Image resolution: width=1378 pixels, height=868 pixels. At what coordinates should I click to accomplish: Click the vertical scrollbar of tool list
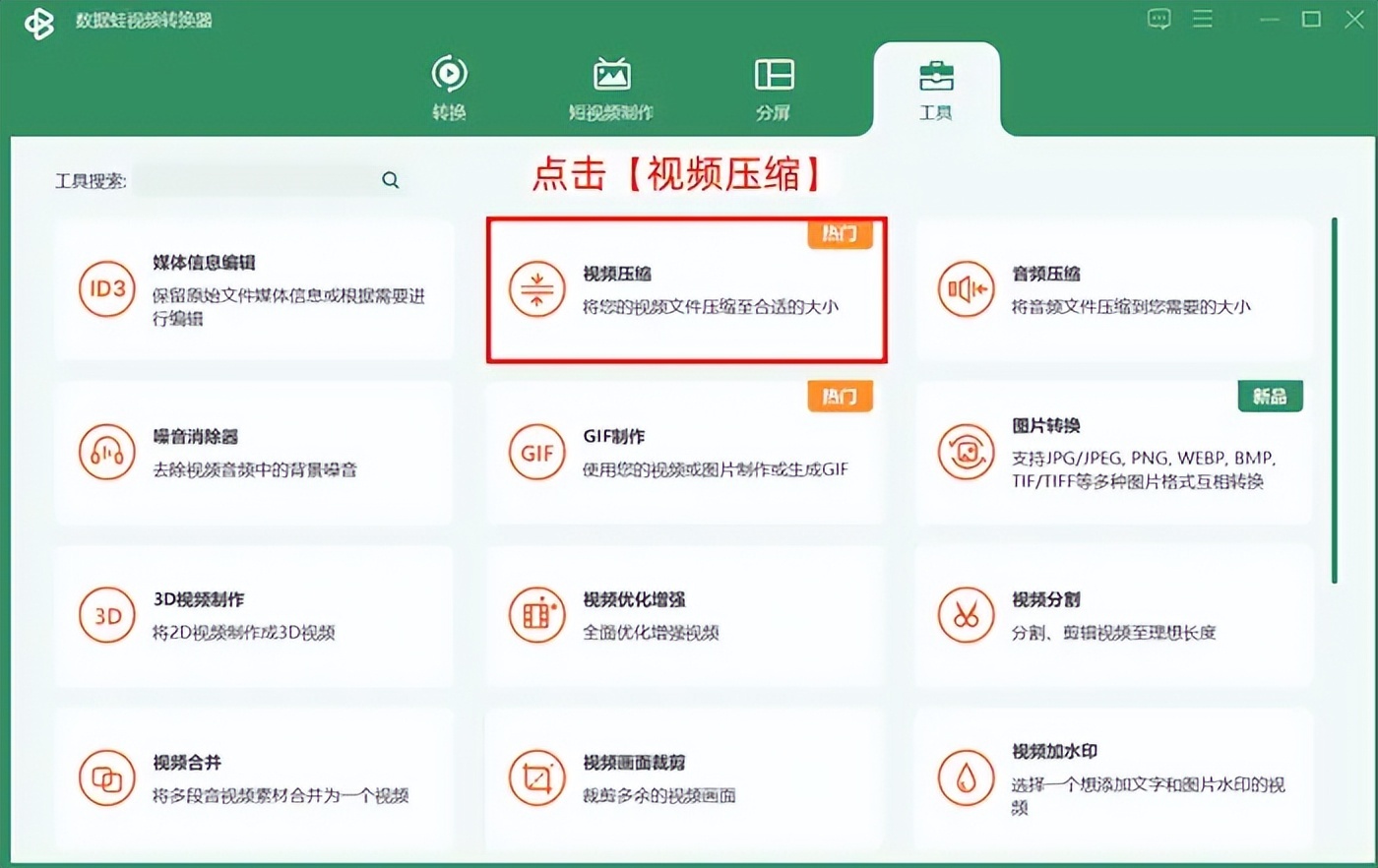pos(1335,401)
